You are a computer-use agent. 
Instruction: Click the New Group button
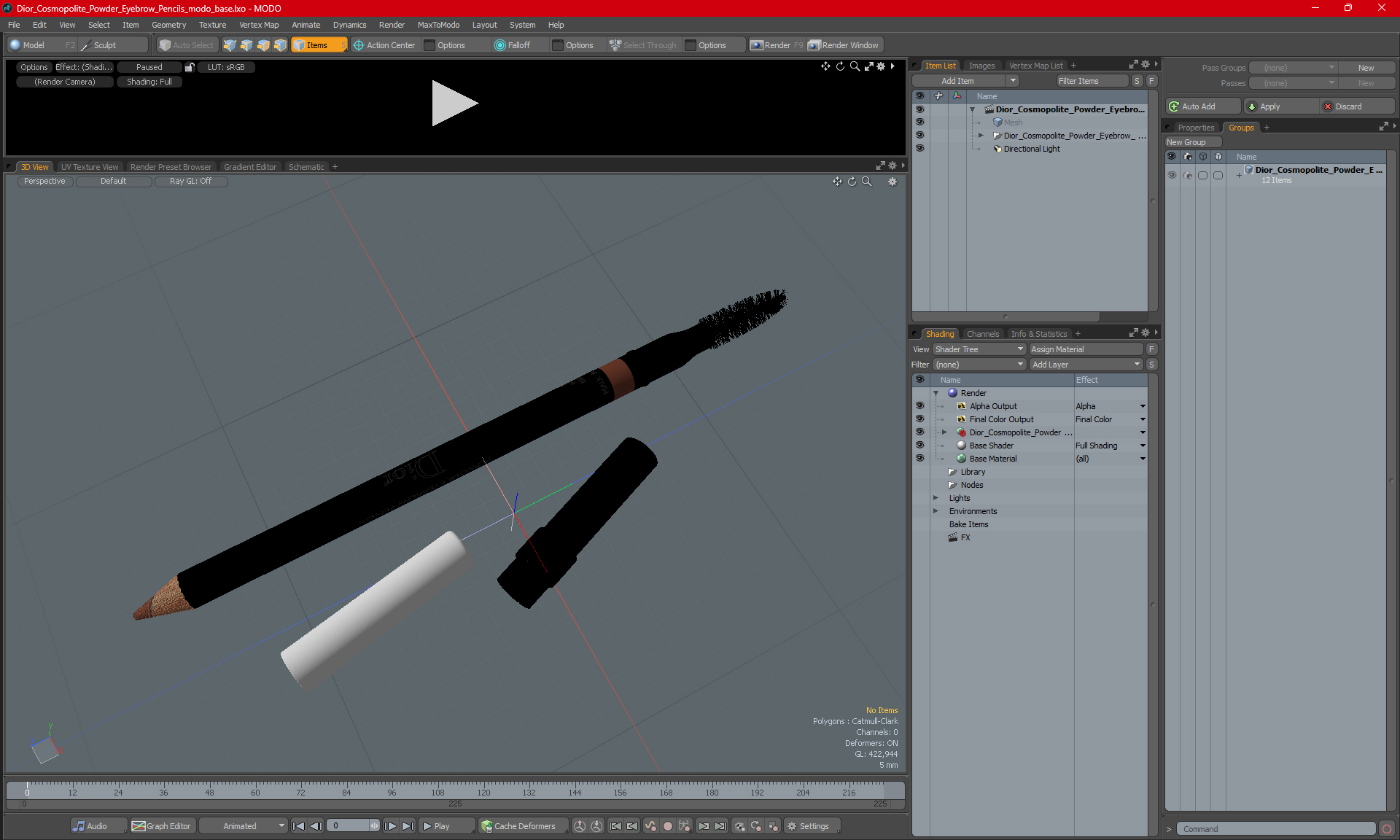pos(1193,142)
